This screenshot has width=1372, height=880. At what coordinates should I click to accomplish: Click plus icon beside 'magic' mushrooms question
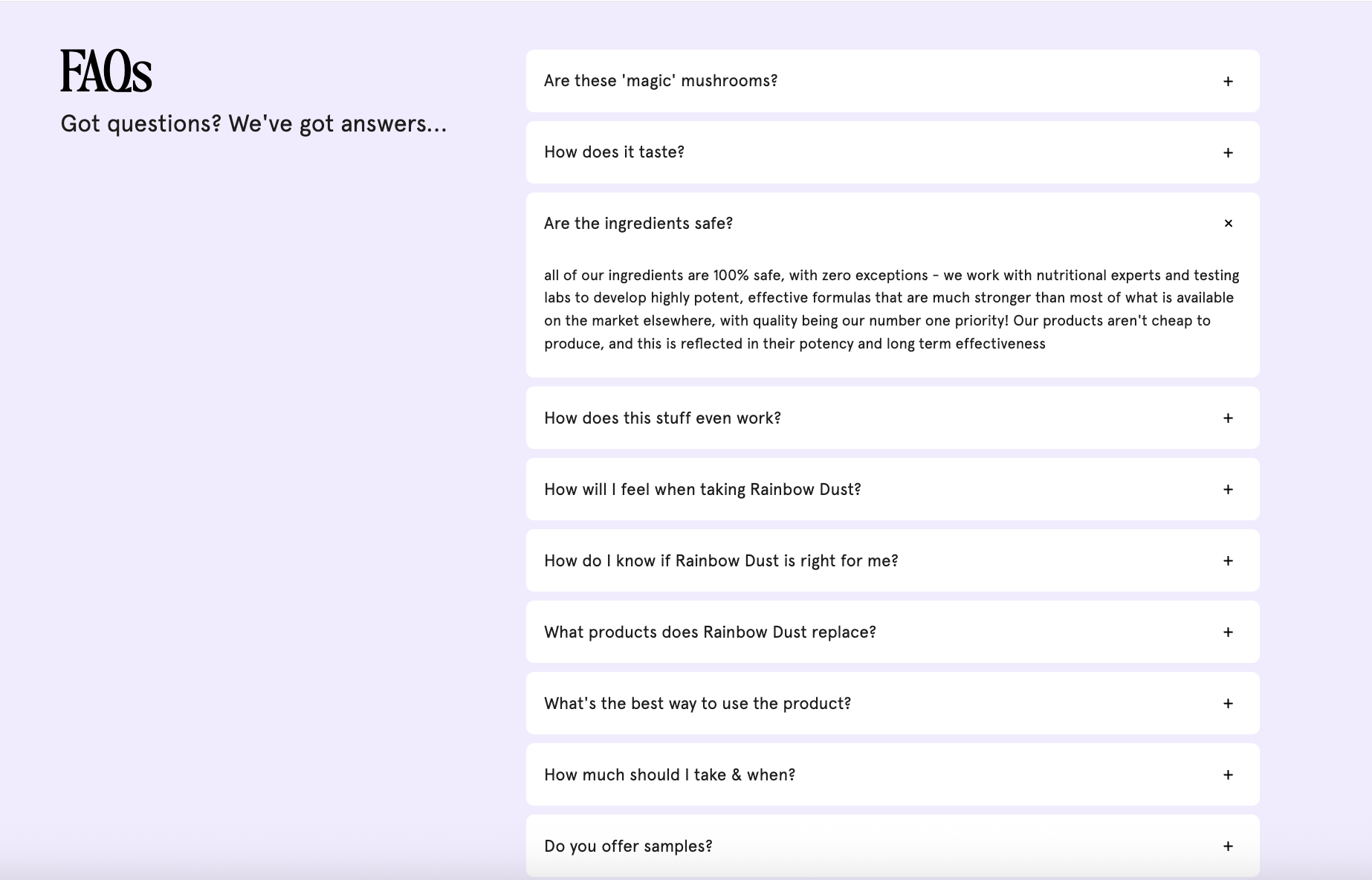click(1228, 81)
